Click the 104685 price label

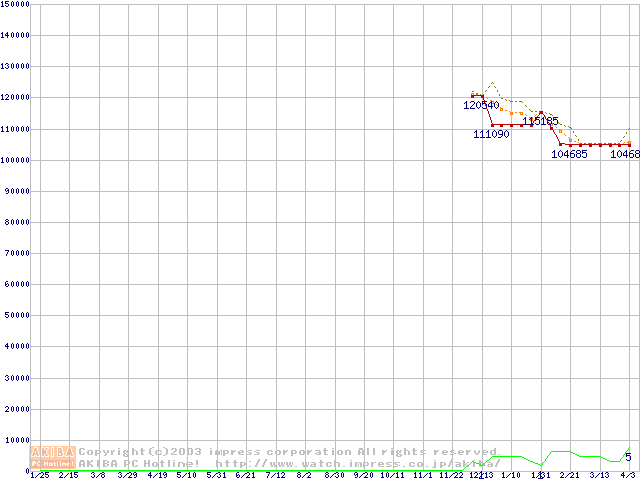pos(569,154)
